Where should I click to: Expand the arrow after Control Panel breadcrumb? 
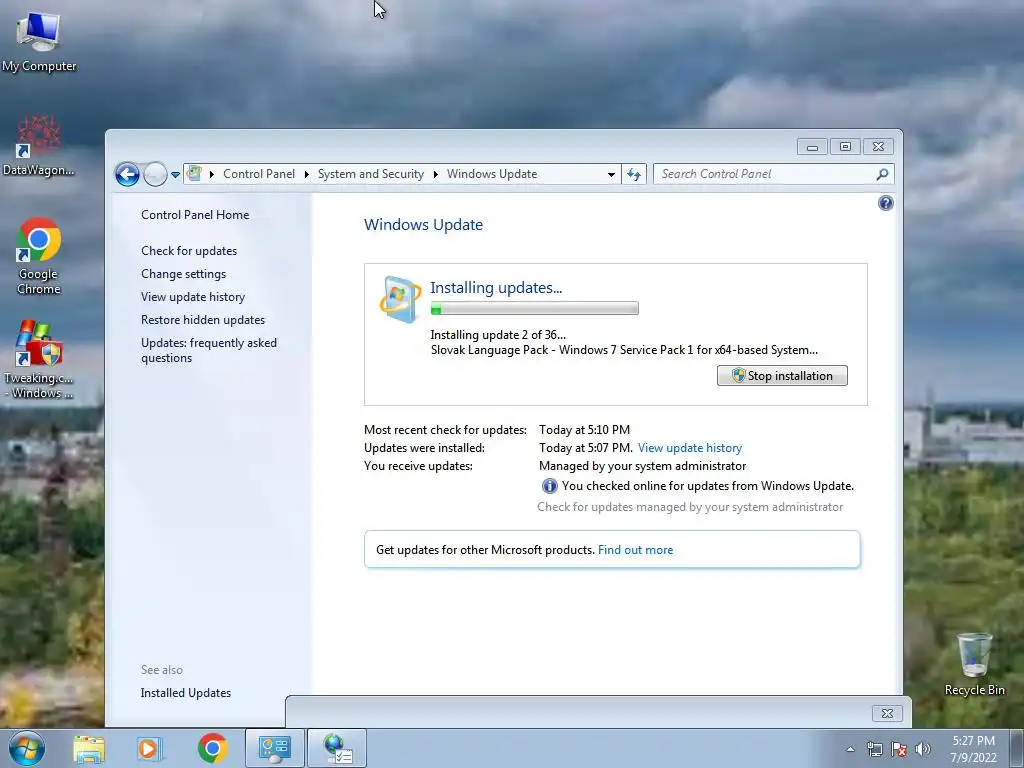[306, 174]
